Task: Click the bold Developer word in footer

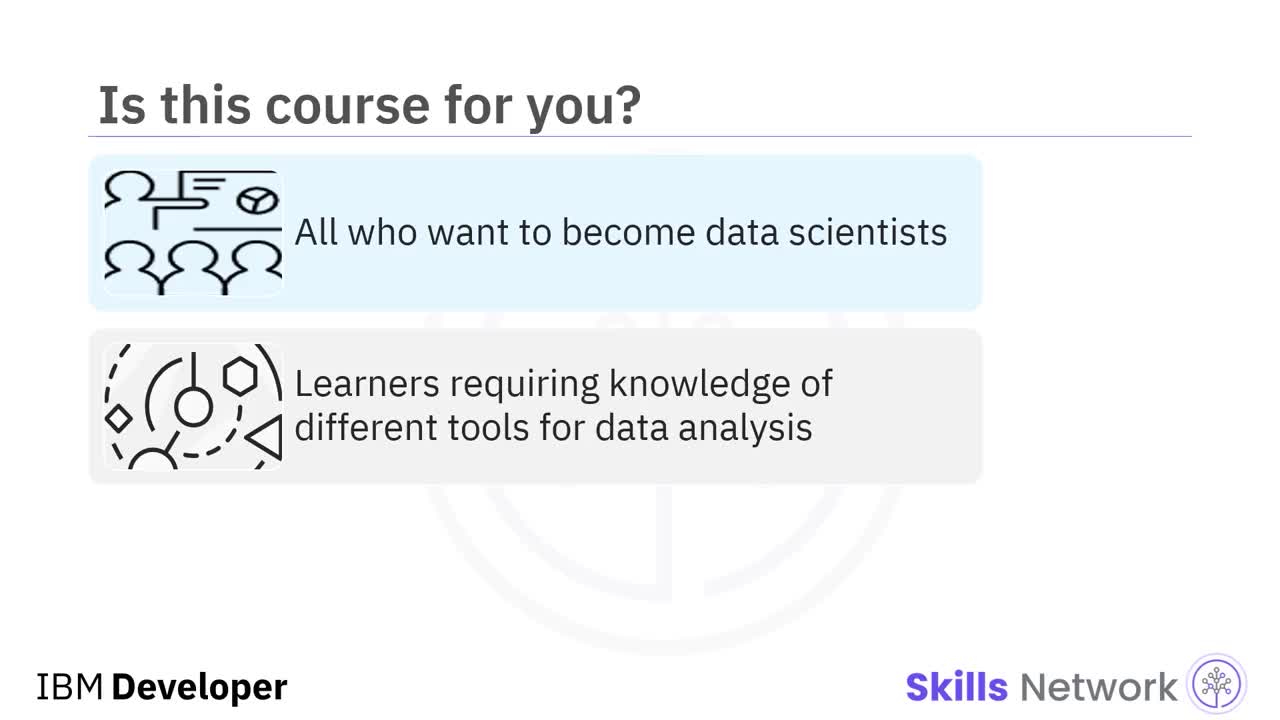Action: click(x=199, y=687)
